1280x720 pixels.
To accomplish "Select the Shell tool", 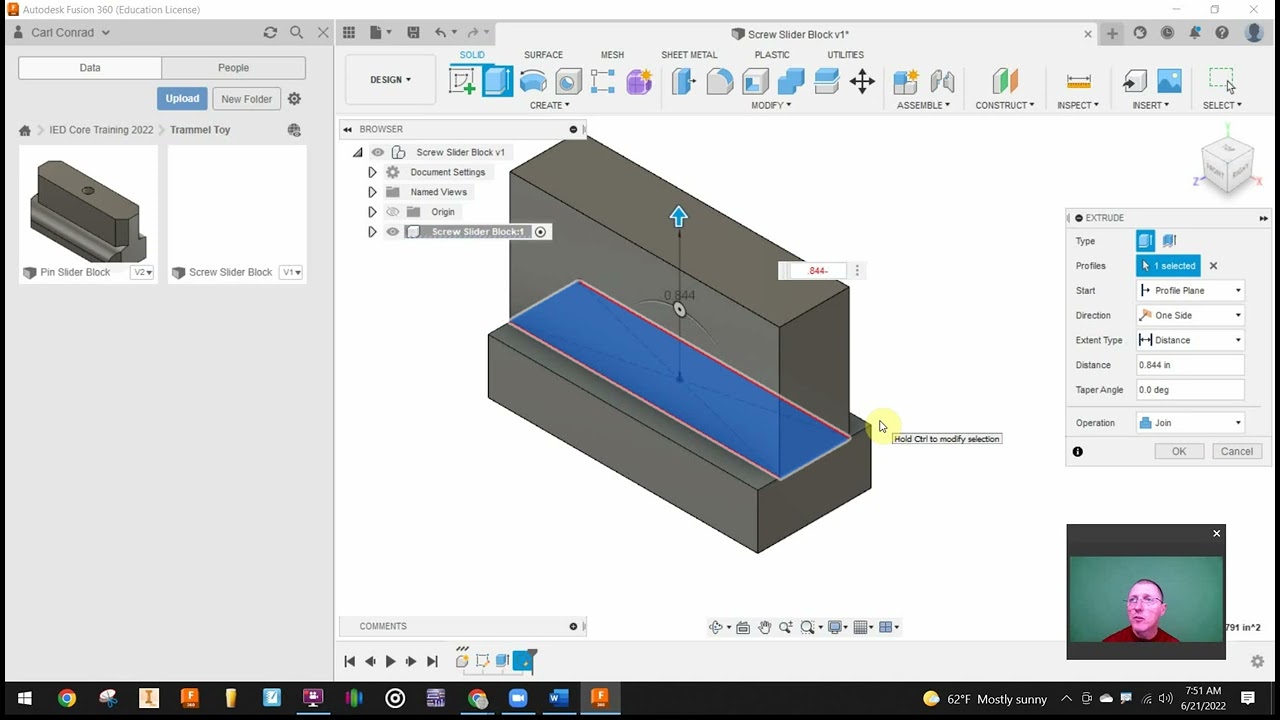I will [x=755, y=81].
